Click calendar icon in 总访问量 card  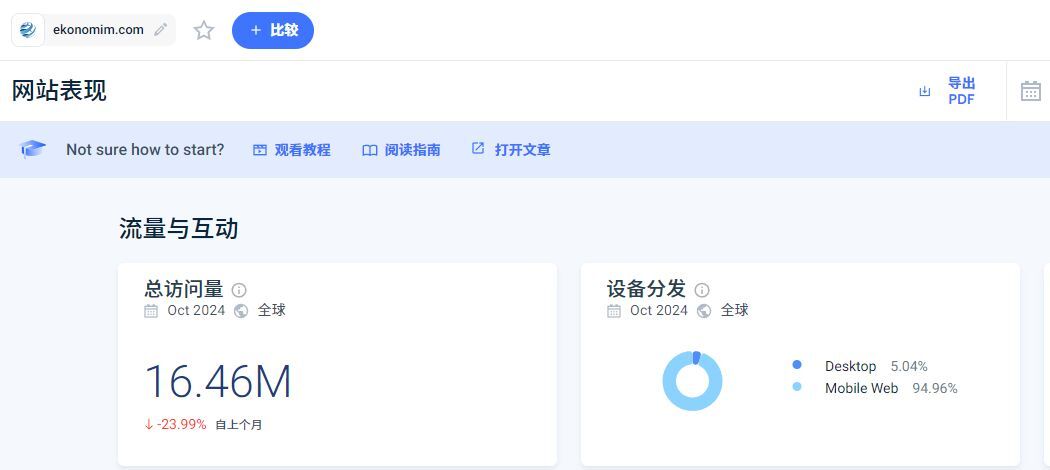pos(151,311)
